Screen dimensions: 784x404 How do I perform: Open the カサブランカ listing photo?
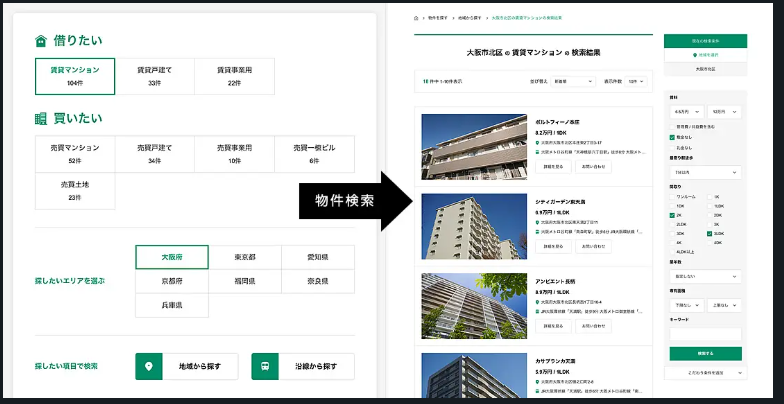[474, 376]
